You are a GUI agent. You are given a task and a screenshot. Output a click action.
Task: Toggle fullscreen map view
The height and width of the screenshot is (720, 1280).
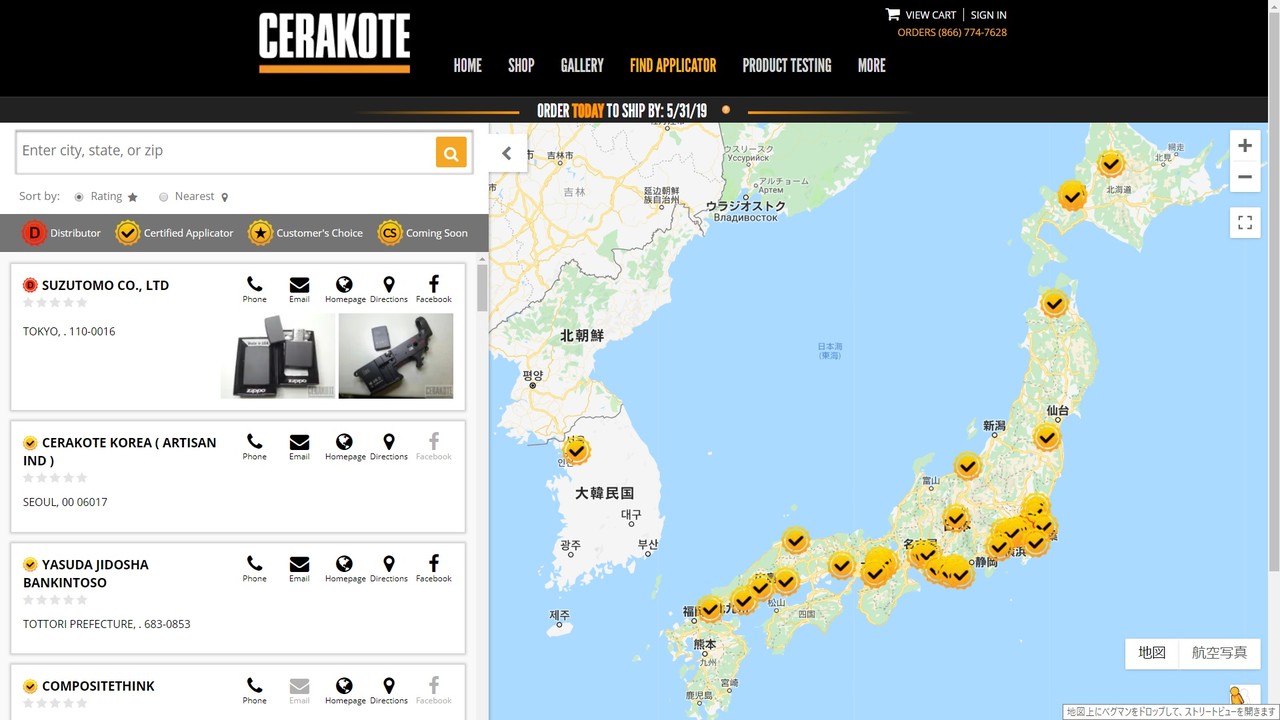coord(1245,223)
